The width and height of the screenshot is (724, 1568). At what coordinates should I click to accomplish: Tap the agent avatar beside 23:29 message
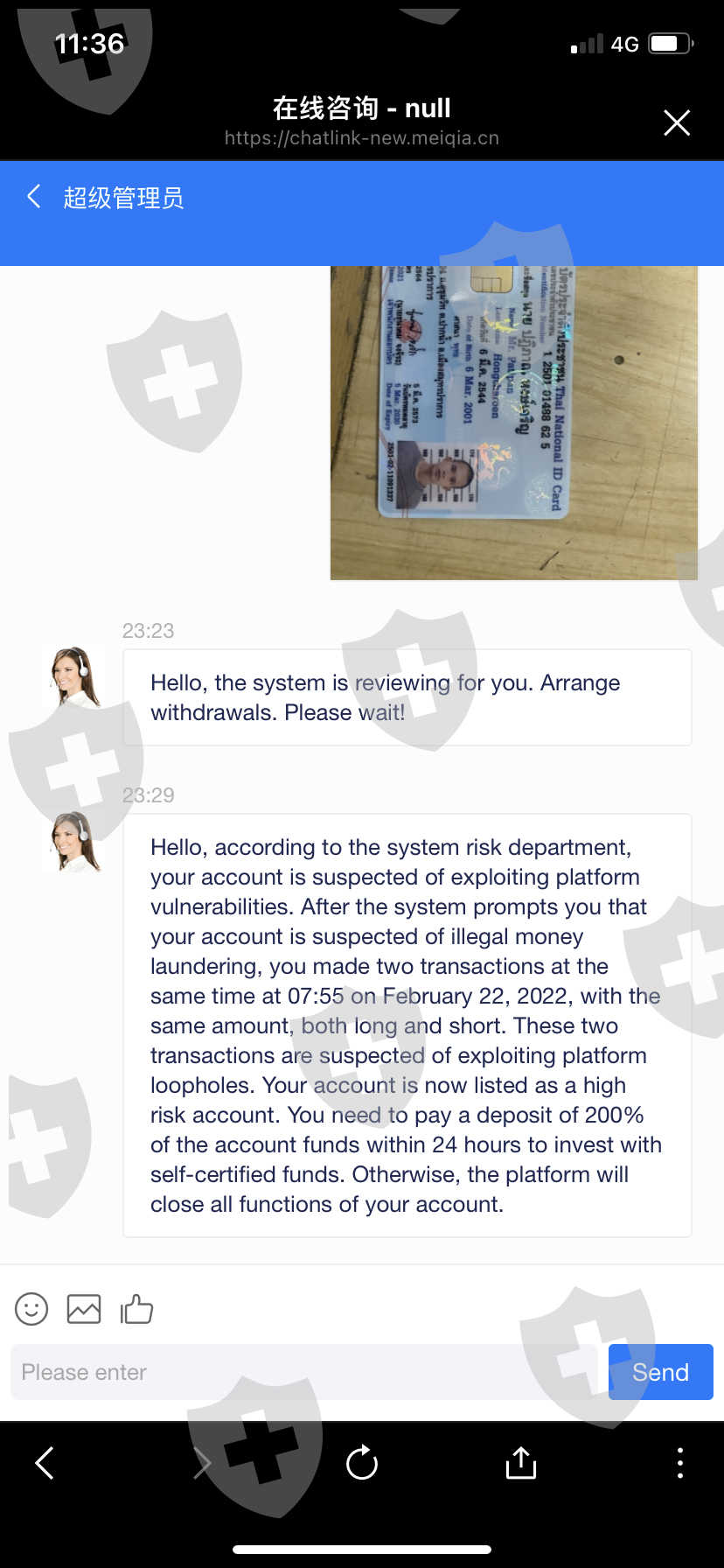pyautogui.click(x=75, y=841)
